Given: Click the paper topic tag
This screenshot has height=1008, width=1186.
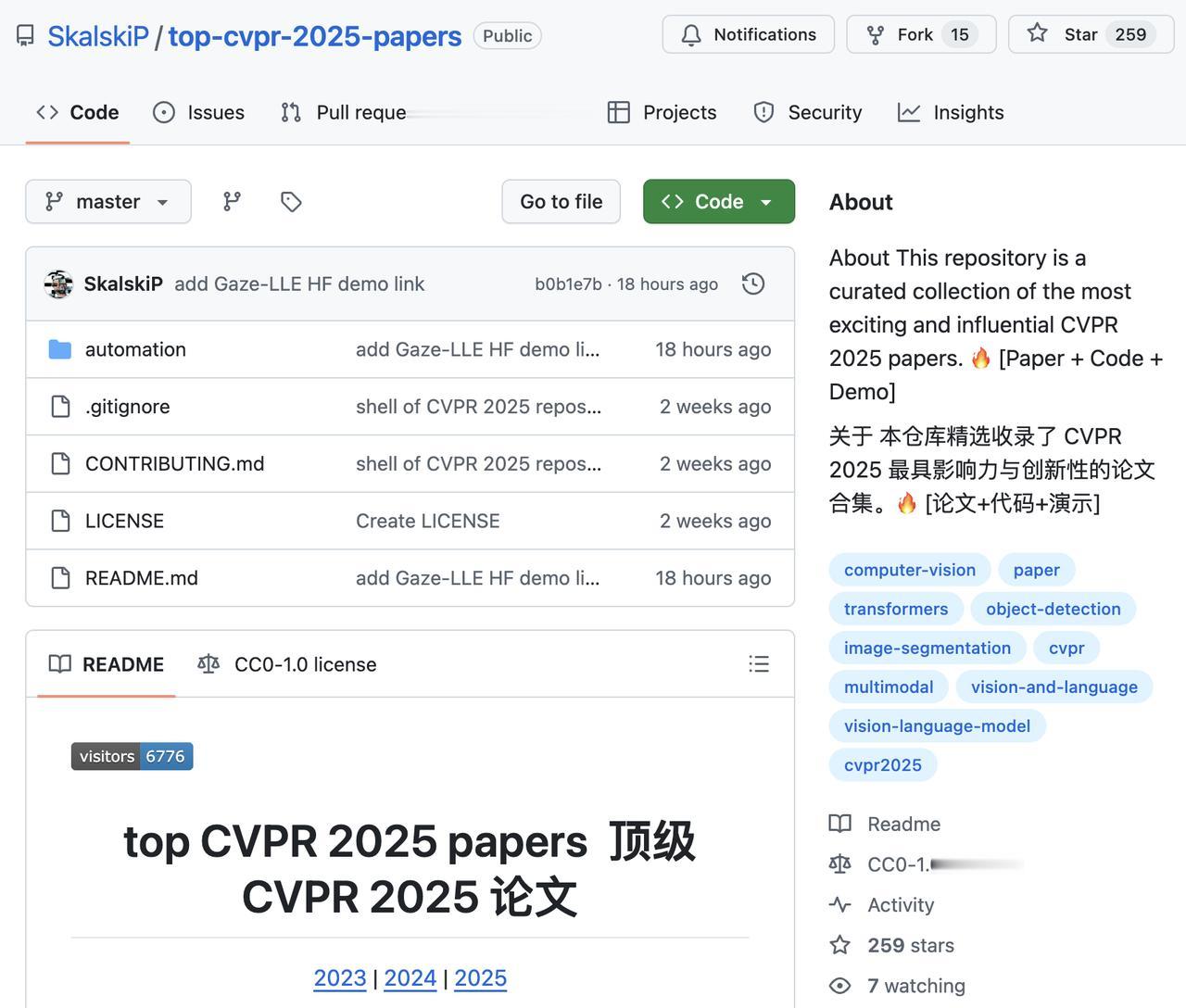Looking at the screenshot, I should pyautogui.click(x=1036, y=570).
